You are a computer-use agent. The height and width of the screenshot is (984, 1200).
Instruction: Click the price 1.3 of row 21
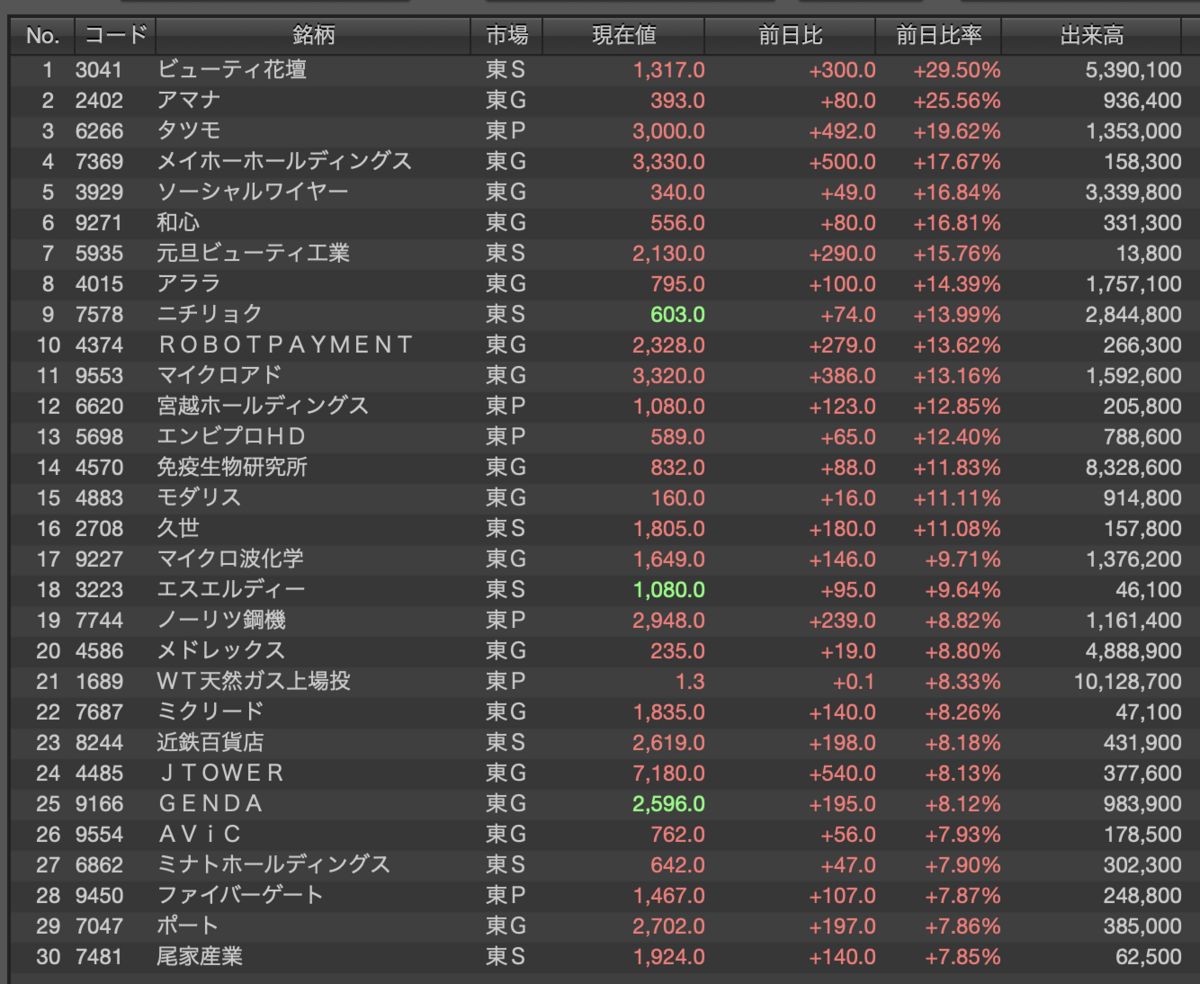(x=690, y=681)
